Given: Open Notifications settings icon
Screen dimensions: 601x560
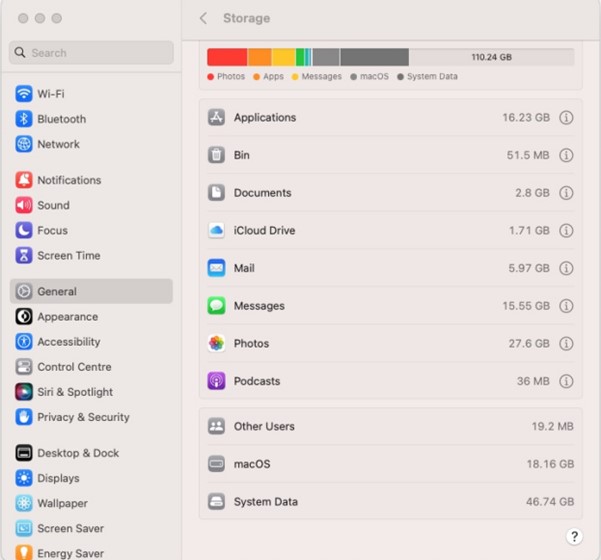Looking at the screenshot, I should pos(24,180).
